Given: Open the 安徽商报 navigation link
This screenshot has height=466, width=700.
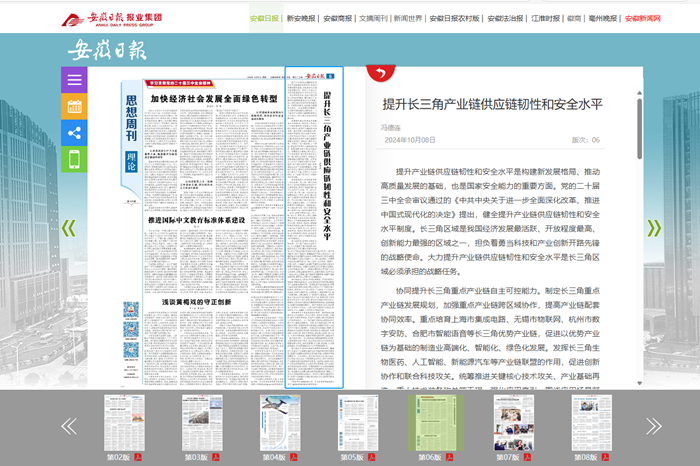Looking at the screenshot, I should (x=338, y=18).
